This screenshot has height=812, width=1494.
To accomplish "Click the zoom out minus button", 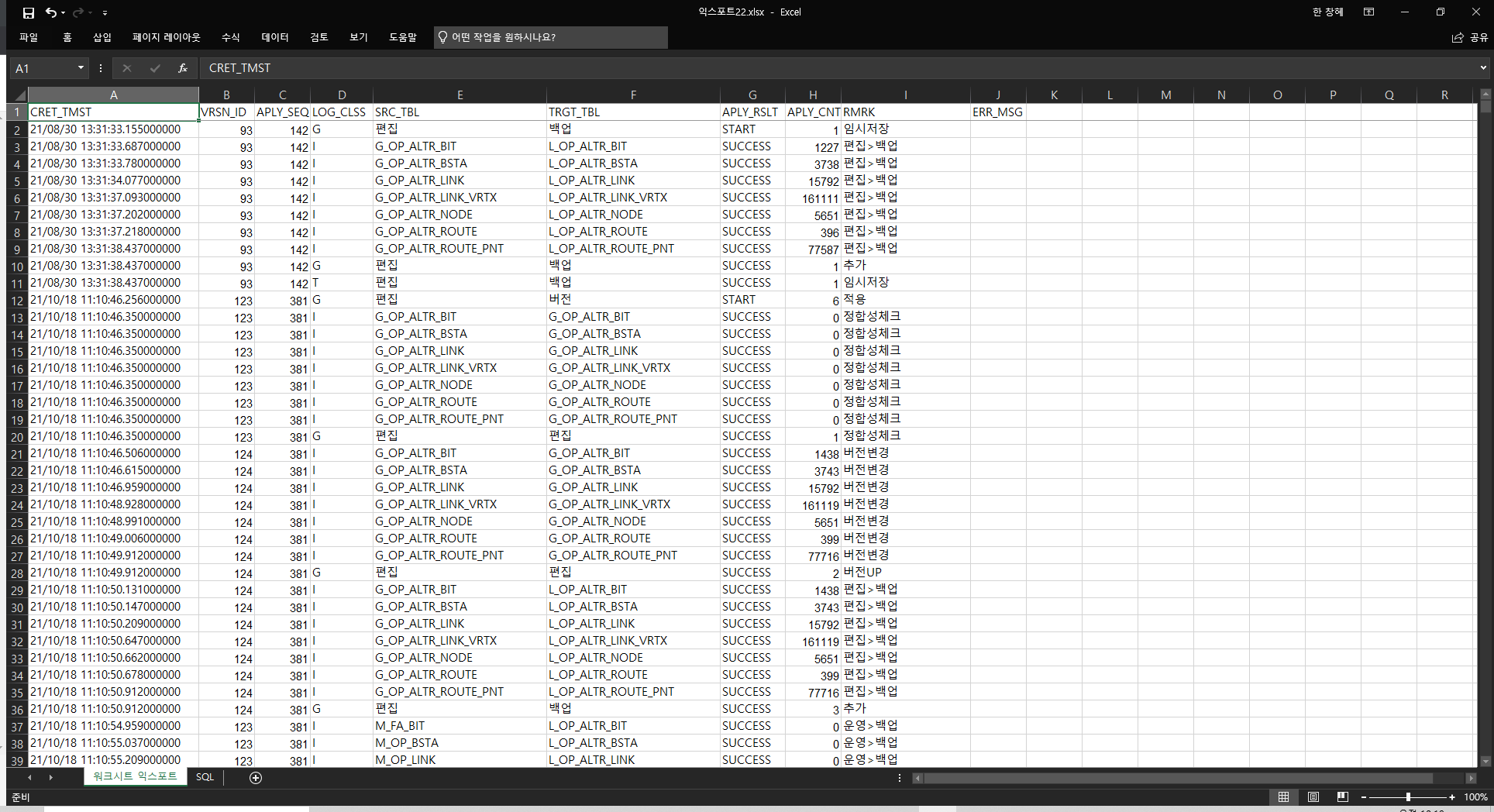I will click(1364, 797).
